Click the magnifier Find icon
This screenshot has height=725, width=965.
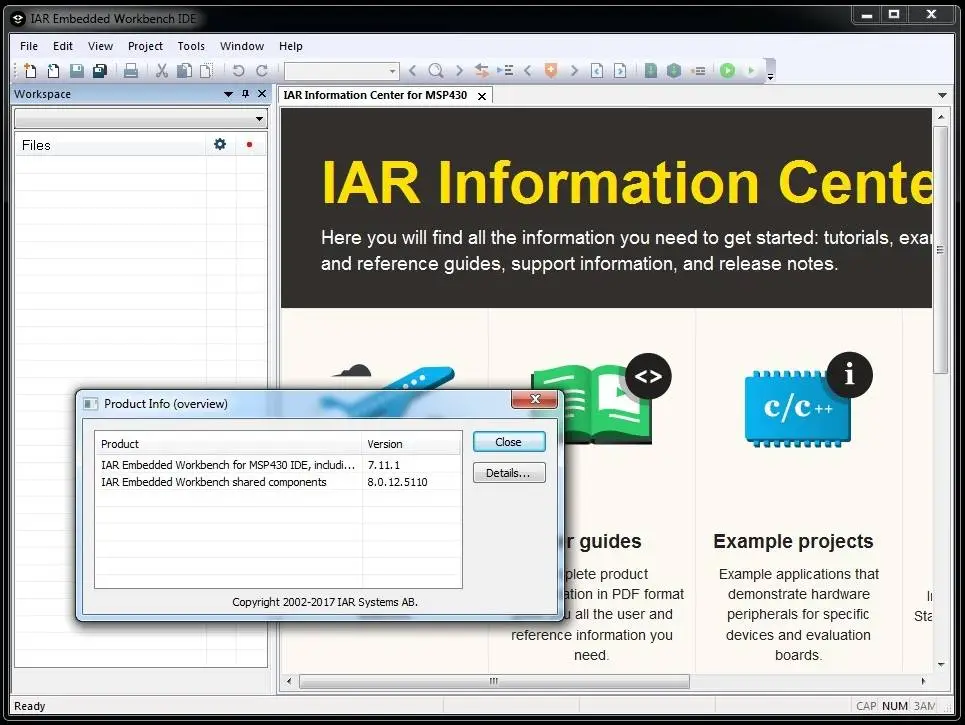[x=436, y=71]
